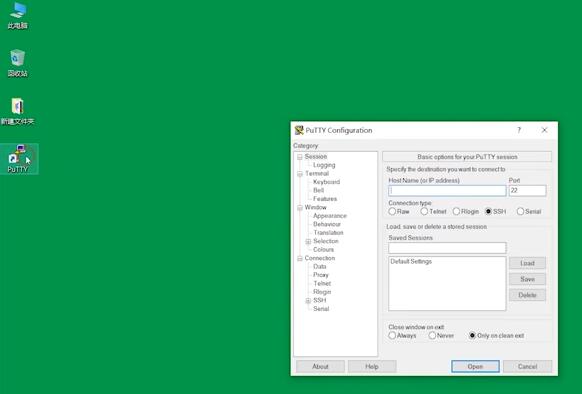Open the Session category
This screenshot has width=582, height=394.
click(x=316, y=156)
